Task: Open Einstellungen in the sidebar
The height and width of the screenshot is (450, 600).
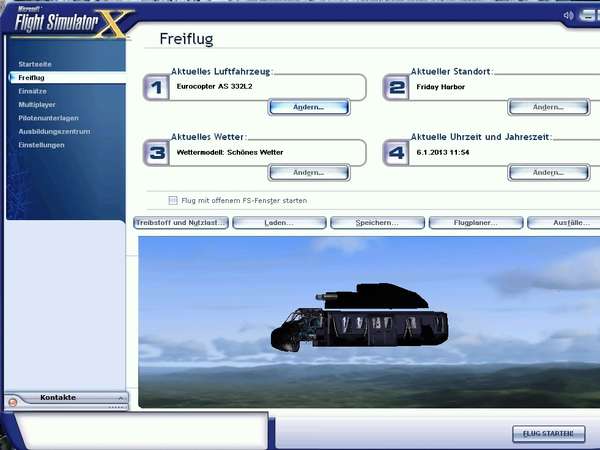Action: 41,145
